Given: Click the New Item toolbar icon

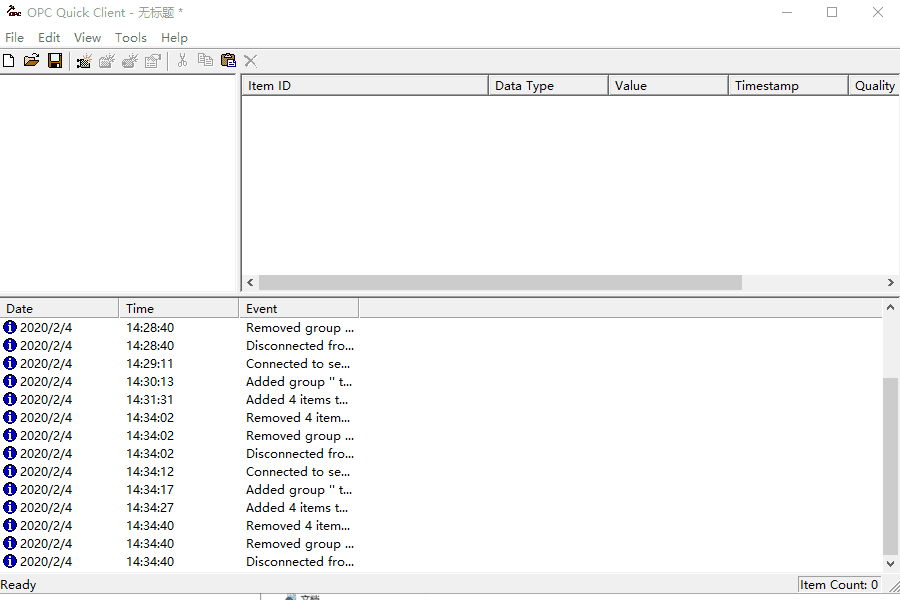Looking at the screenshot, I should pyautogui.click(x=130, y=60).
